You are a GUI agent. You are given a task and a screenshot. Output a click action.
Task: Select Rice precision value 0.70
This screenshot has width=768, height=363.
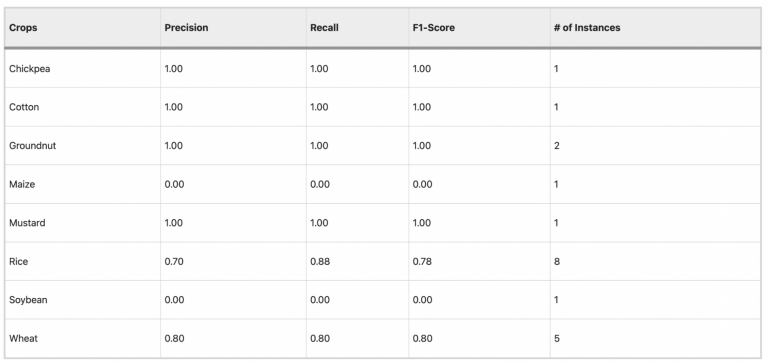coord(173,262)
